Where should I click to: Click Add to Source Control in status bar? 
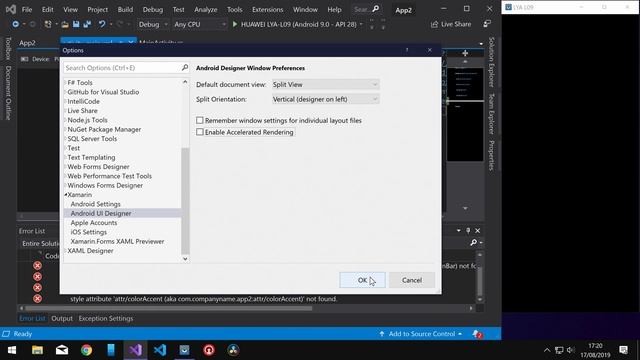pos(422,334)
